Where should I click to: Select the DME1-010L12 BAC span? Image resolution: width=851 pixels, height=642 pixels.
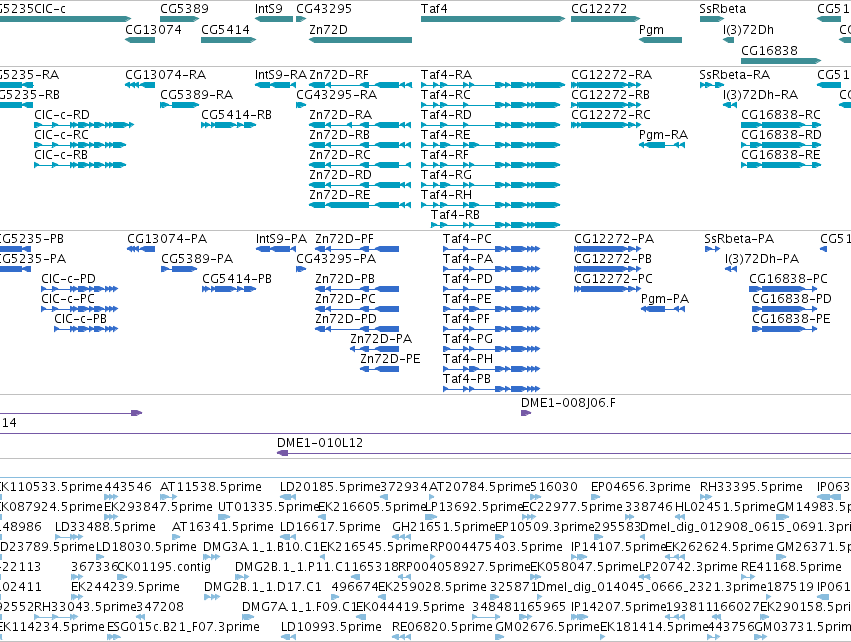click(564, 453)
